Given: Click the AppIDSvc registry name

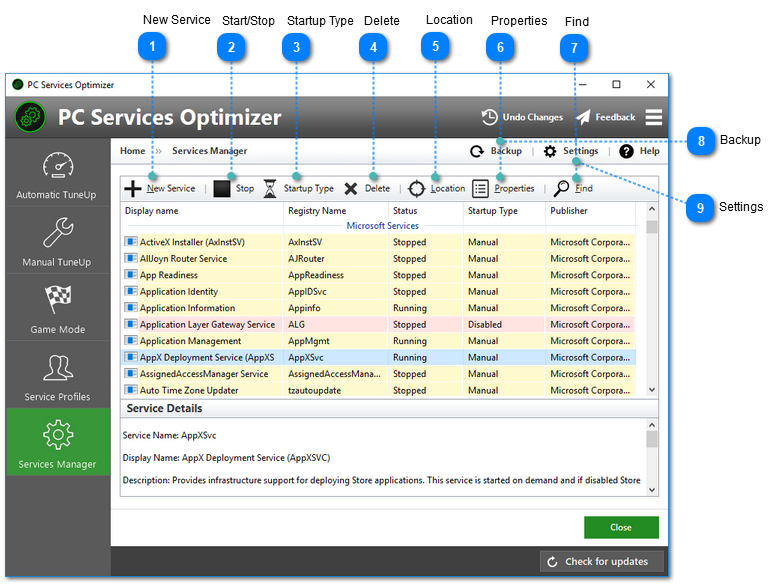Looking at the screenshot, I should click(x=307, y=292).
